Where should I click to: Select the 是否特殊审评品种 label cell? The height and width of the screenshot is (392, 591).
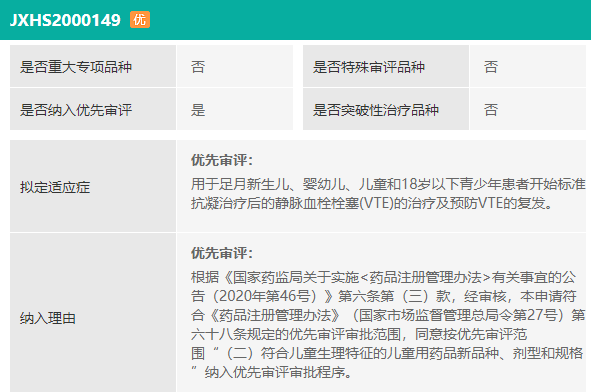(x=386, y=66)
